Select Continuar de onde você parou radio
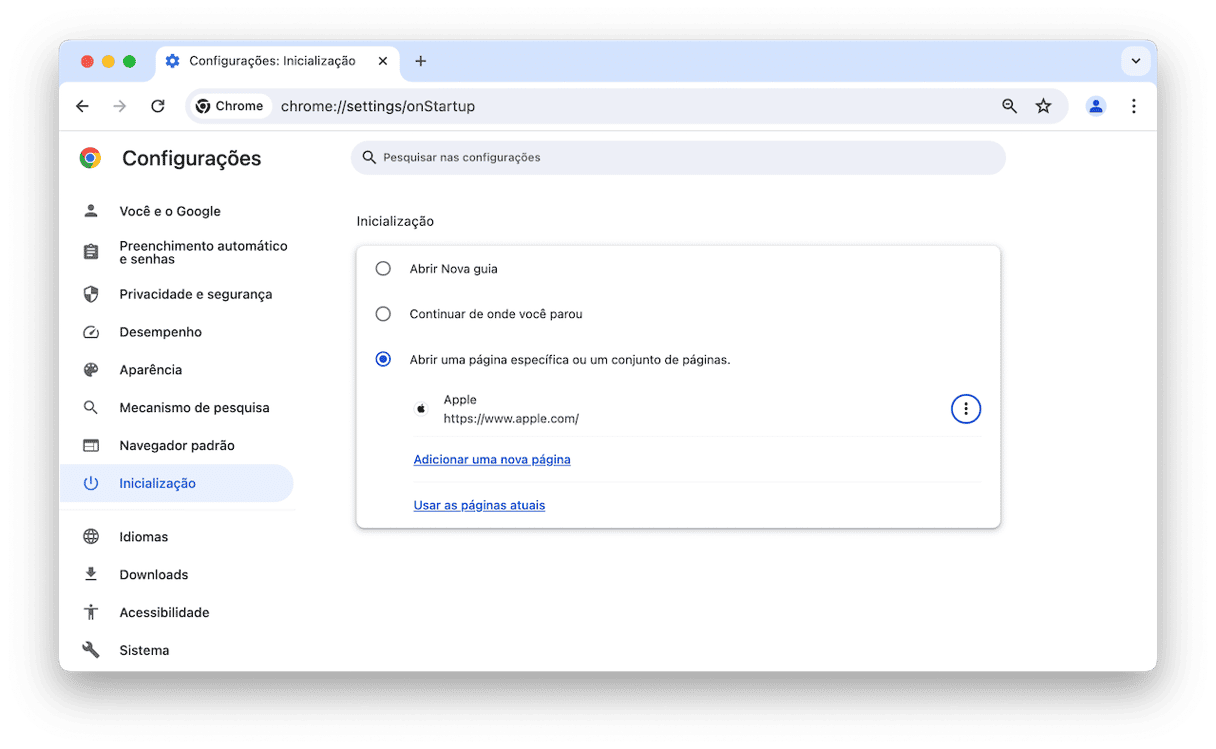Screen dimensions: 1216x749 pos(383,314)
